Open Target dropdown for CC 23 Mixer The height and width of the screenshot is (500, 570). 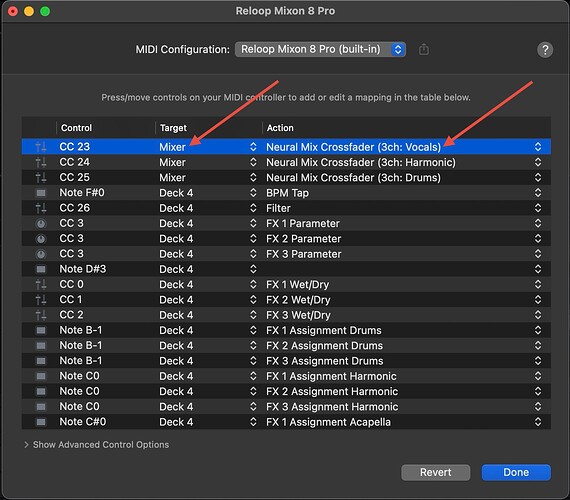pos(253,147)
